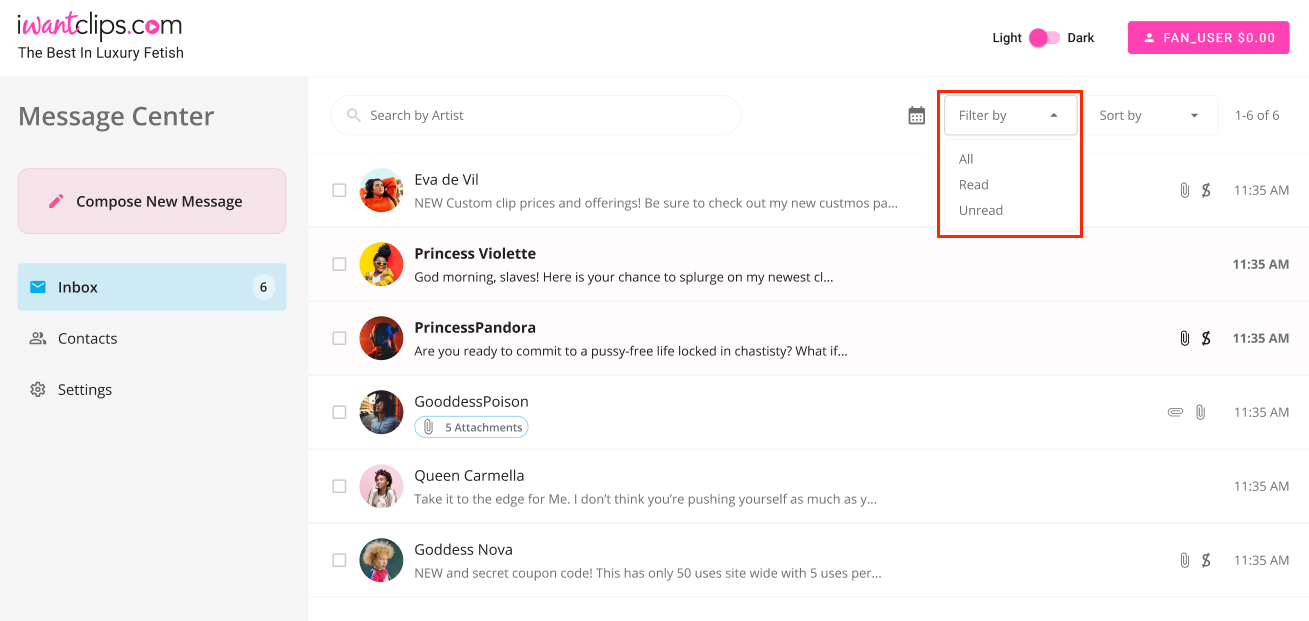Collapse the Filter by dropdown
Image resolution: width=1309 pixels, height=621 pixels.
[1011, 115]
